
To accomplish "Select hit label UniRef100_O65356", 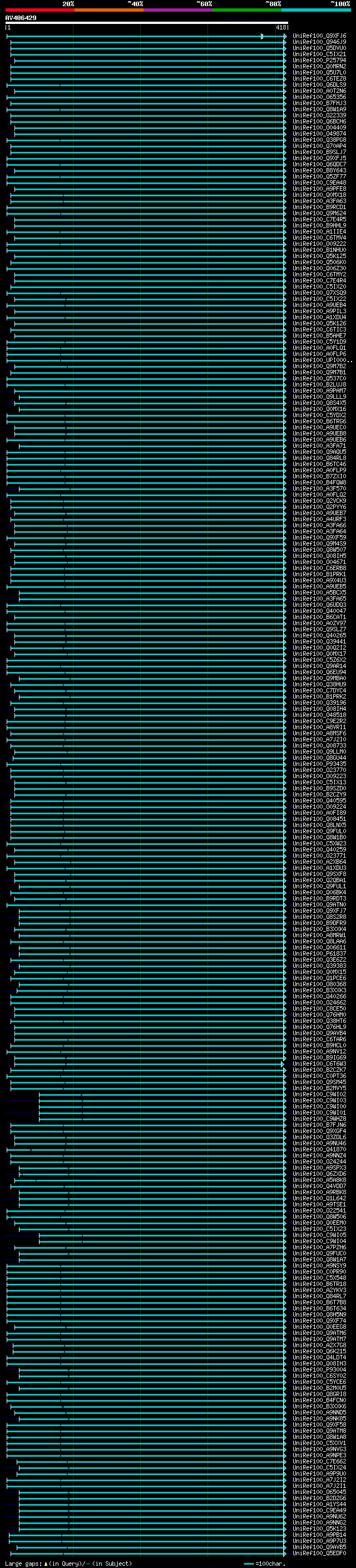I will pos(319,97).
